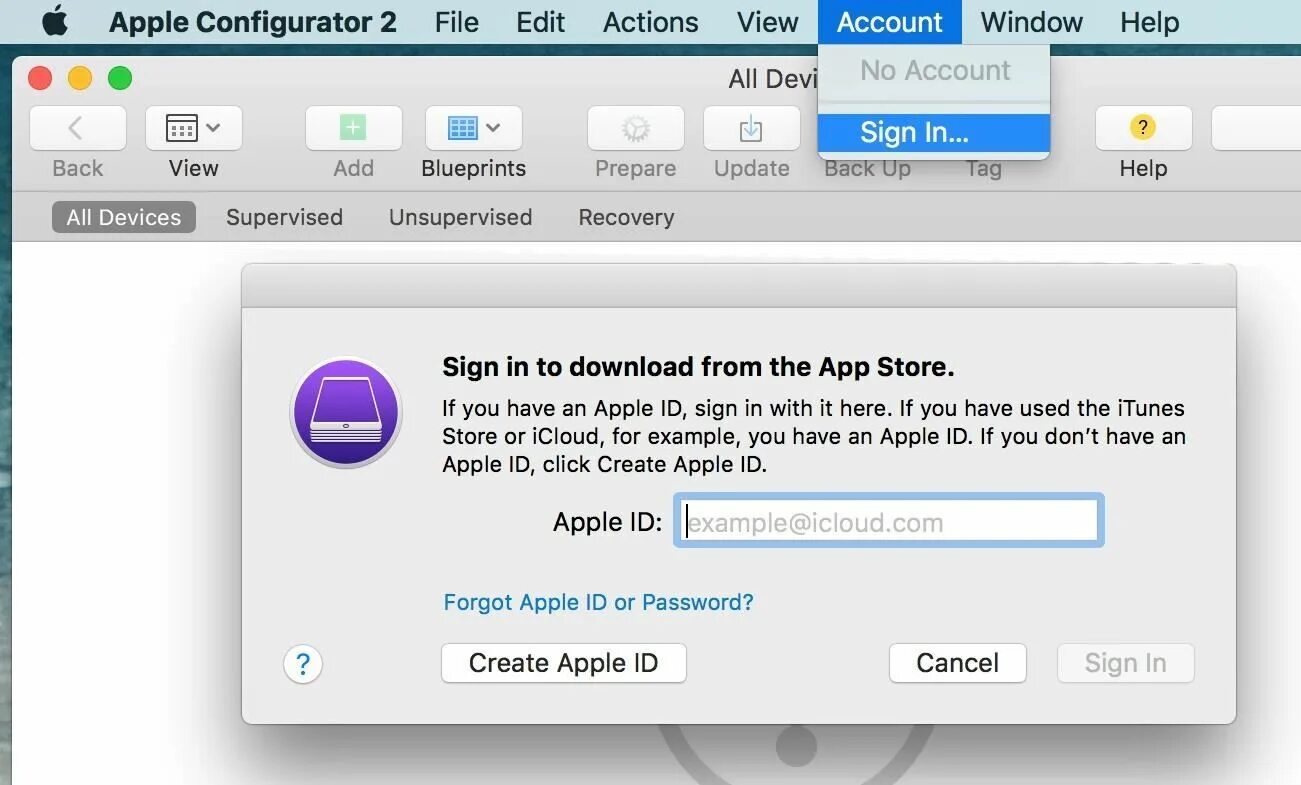
Task: Open the Window menu
Action: pos(1032,22)
